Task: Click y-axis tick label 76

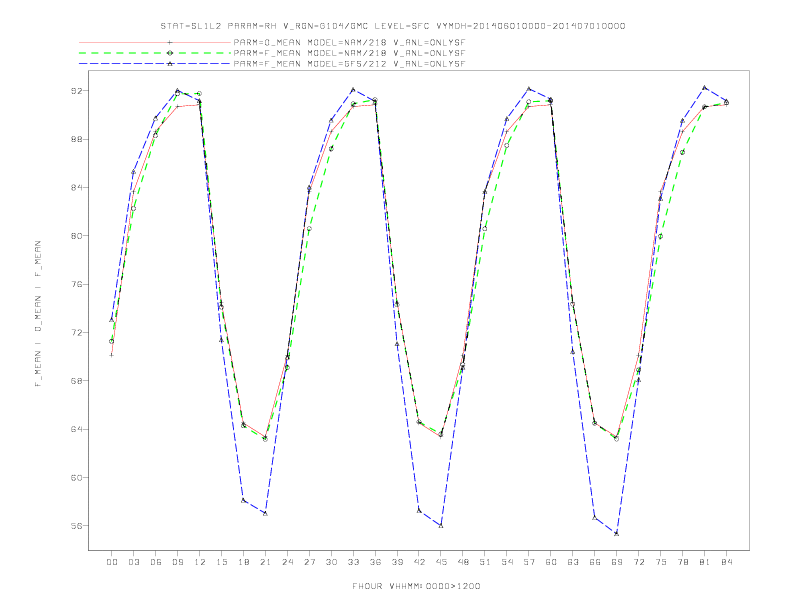Action: pyautogui.click(x=76, y=284)
